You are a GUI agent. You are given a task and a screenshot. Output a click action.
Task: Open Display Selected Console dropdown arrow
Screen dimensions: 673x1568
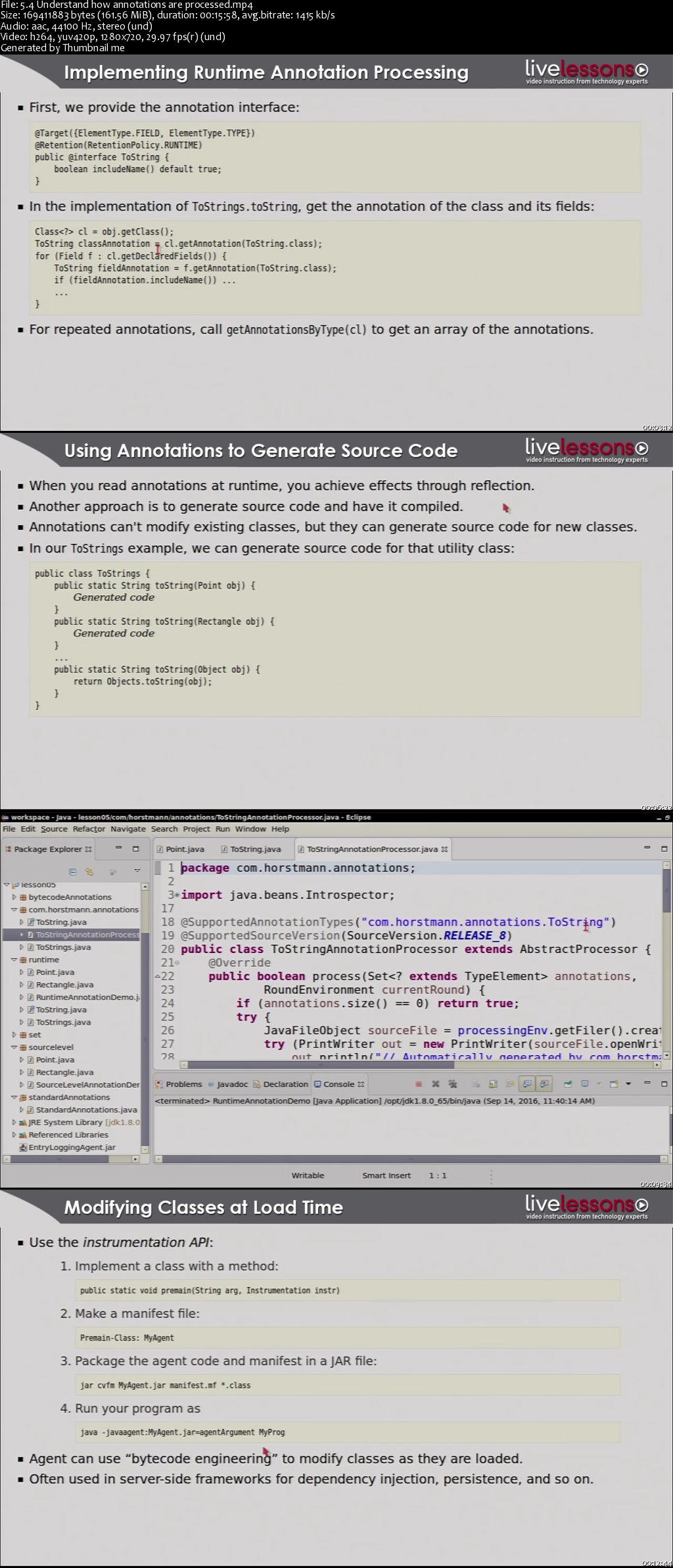[599, 1084]
